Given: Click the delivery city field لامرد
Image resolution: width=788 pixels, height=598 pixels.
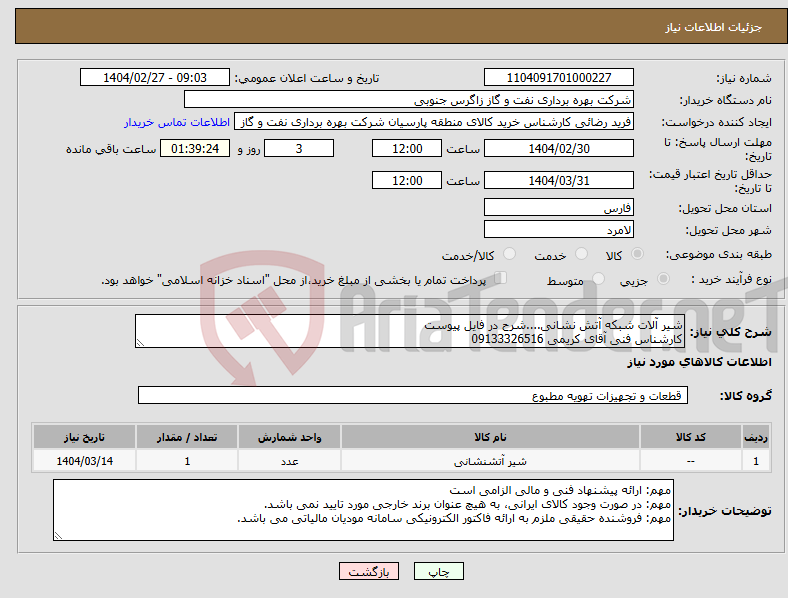Looking at the screenshot, I should pyautogui.click(x=558, y=229).
